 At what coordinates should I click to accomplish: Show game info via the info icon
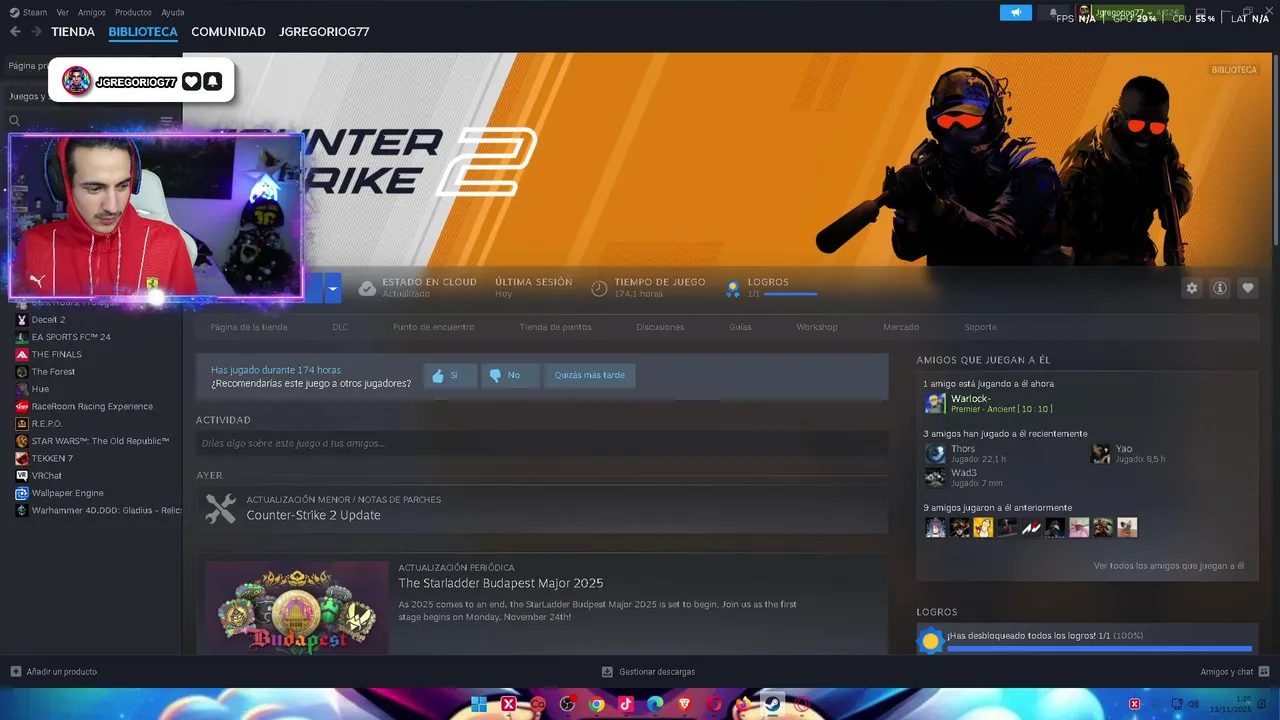coord(1220,288)
